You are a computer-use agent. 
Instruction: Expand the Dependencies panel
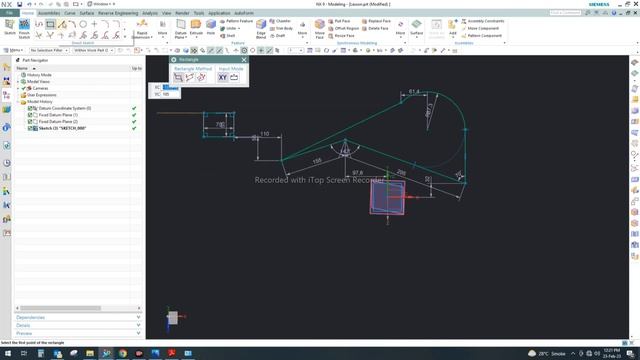(x=78, y=317)
